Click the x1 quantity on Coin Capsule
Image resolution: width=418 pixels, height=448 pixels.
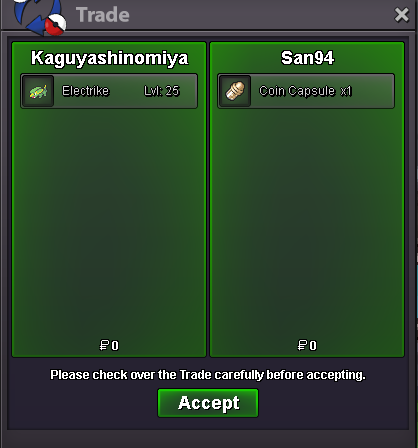(346, 91)
